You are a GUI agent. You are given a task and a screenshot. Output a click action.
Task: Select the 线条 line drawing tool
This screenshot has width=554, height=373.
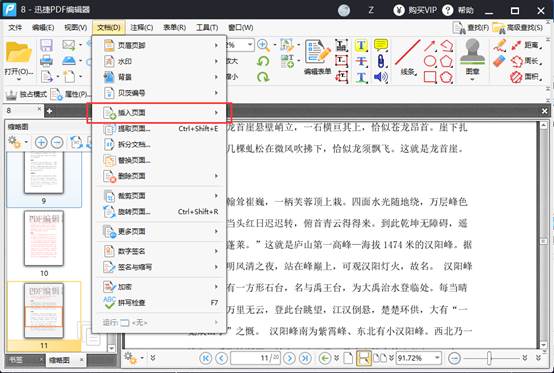407,57
